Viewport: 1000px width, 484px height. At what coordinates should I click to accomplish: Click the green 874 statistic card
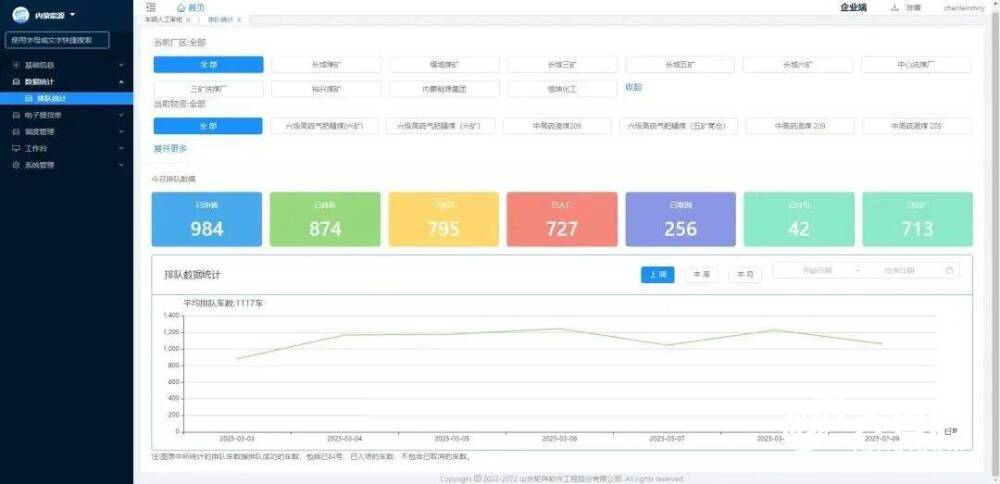pyautogui.click(x=325, y=219)
